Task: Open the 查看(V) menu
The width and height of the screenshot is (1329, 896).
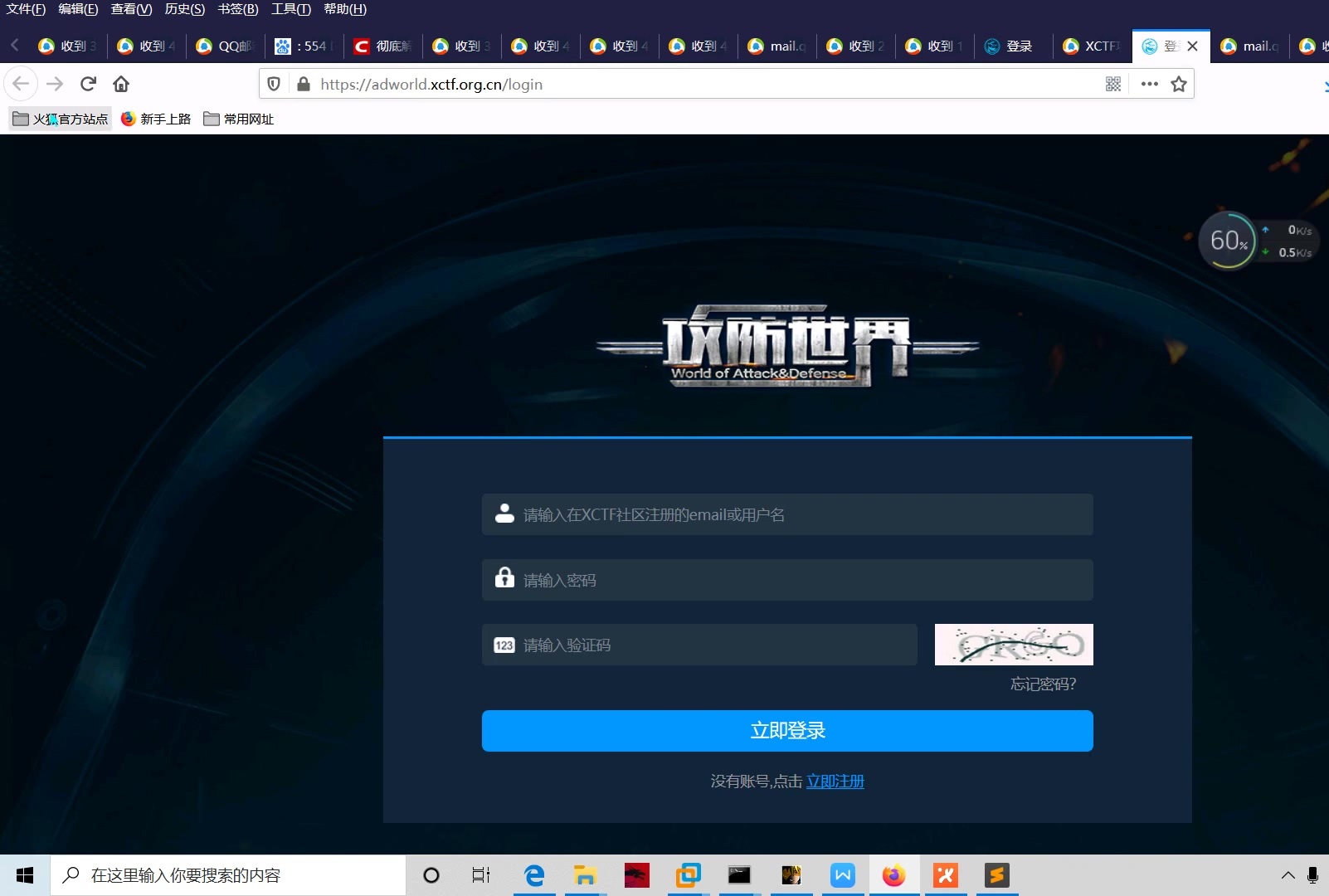Action: click(131, 9)
